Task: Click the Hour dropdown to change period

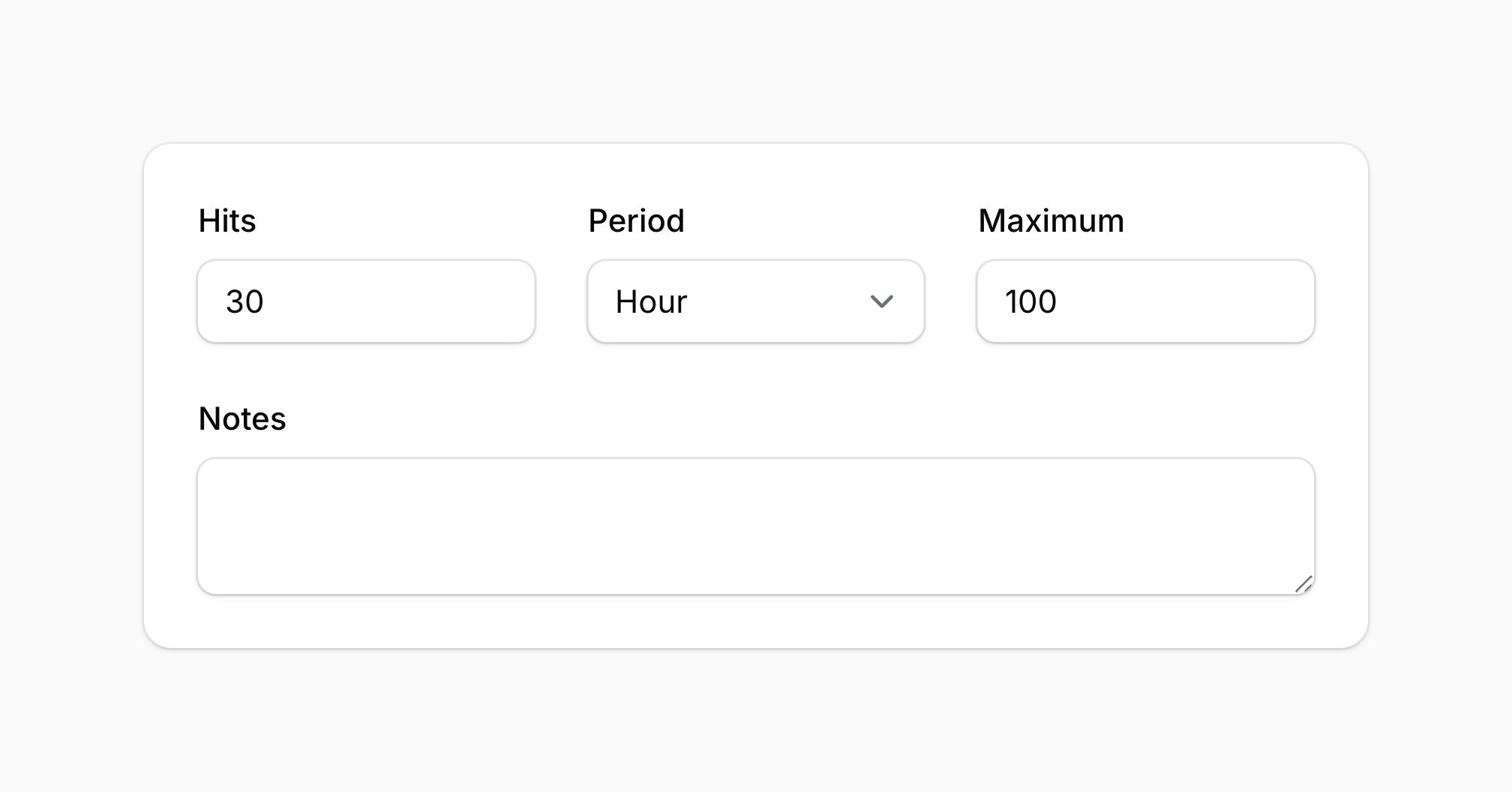Action: [x=755, y=301]
